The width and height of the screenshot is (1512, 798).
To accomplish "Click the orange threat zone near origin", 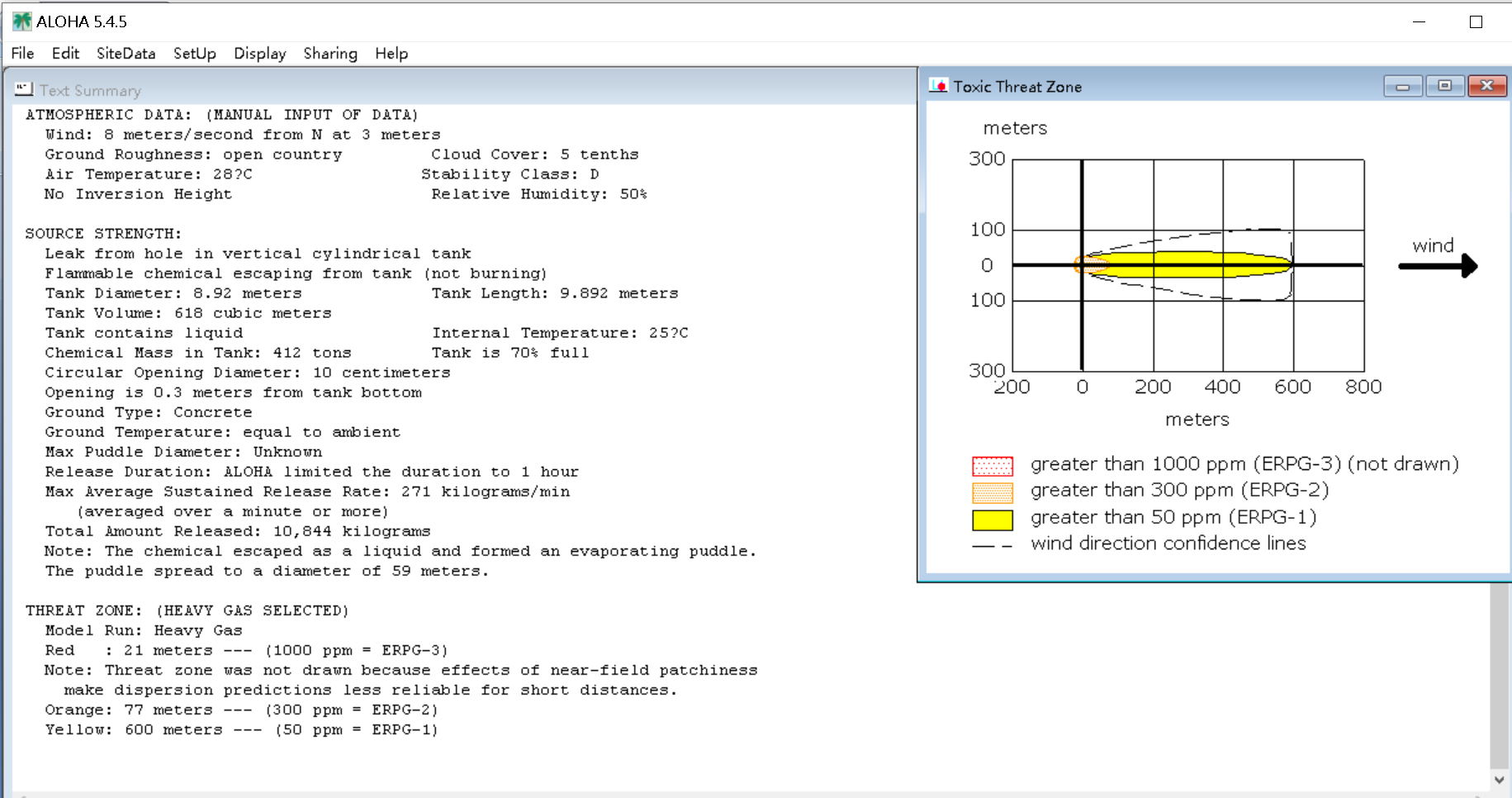I will [1090, 265].
